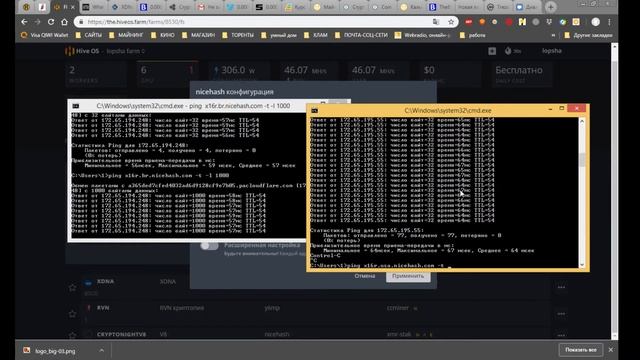Click the Отмена button in nicehash dialog

[x=364, y=276]
